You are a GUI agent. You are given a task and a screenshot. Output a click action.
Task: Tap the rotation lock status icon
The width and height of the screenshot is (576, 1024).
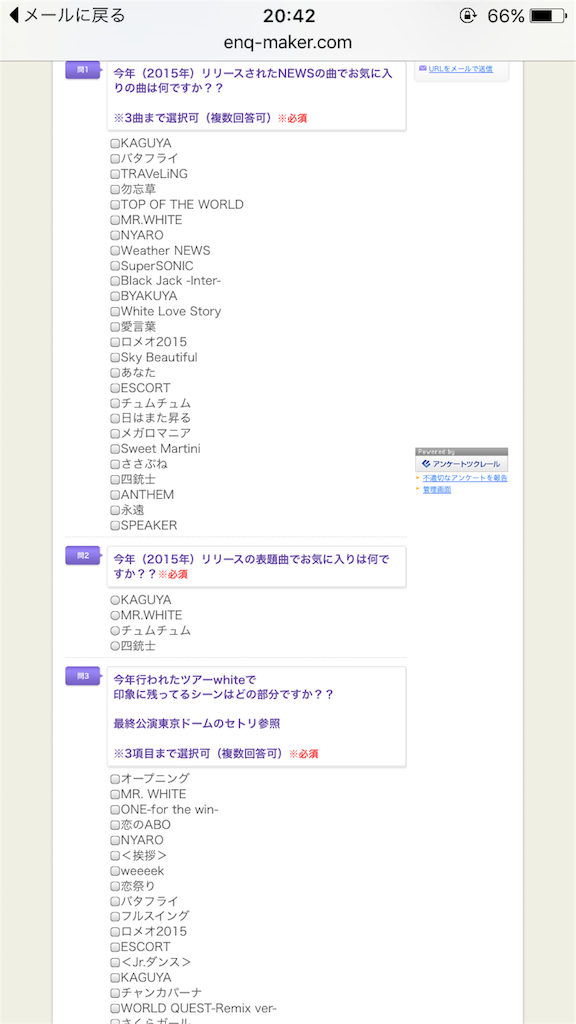[x=468, y=16]
